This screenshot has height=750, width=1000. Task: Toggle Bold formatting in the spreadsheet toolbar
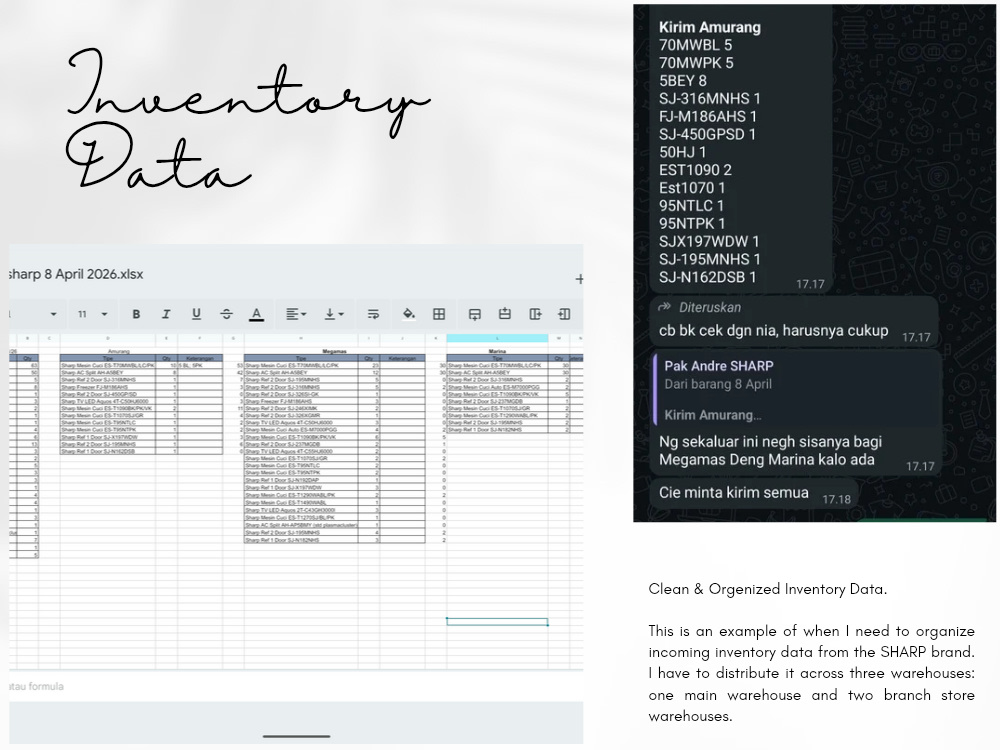pyautogui.click(x=136, y=314)
